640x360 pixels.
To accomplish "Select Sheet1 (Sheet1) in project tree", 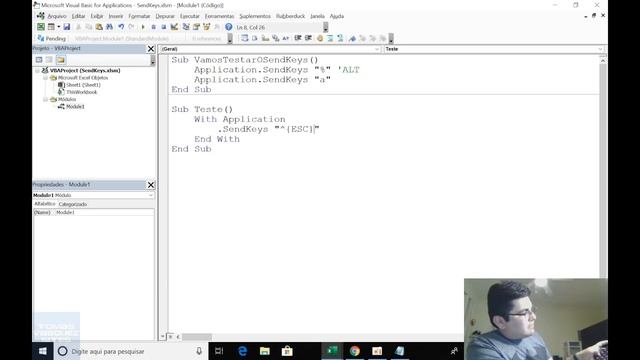I will pyautogui.click(x=83, y=85).
